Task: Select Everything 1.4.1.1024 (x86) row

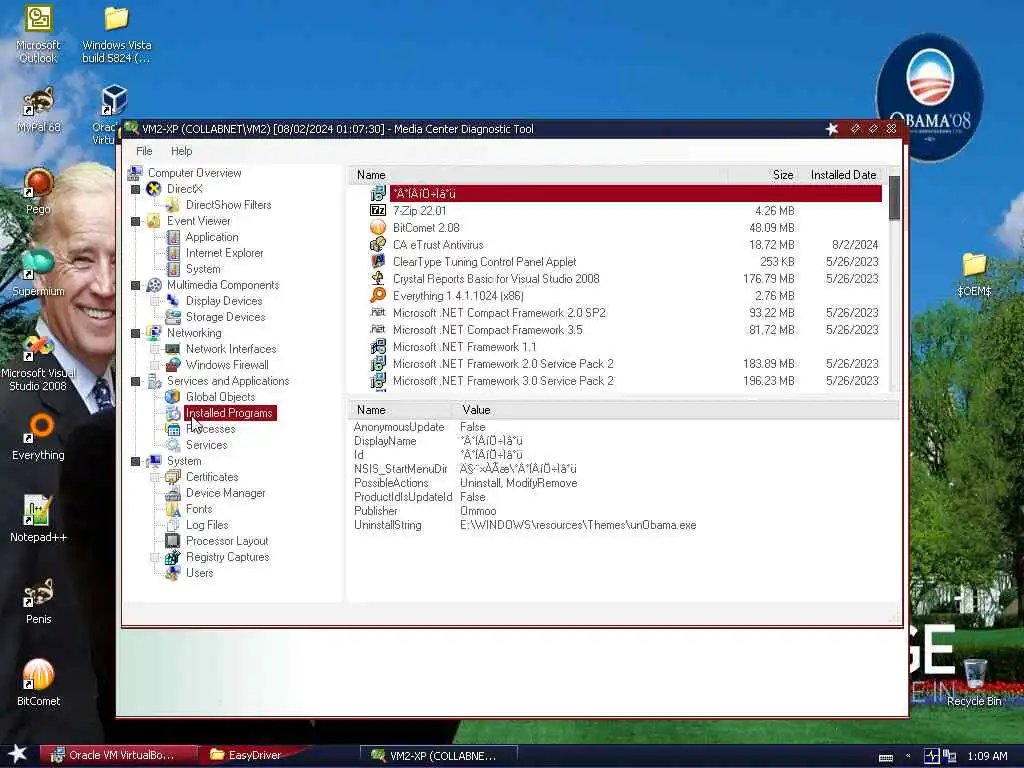Action: (624, 296)
